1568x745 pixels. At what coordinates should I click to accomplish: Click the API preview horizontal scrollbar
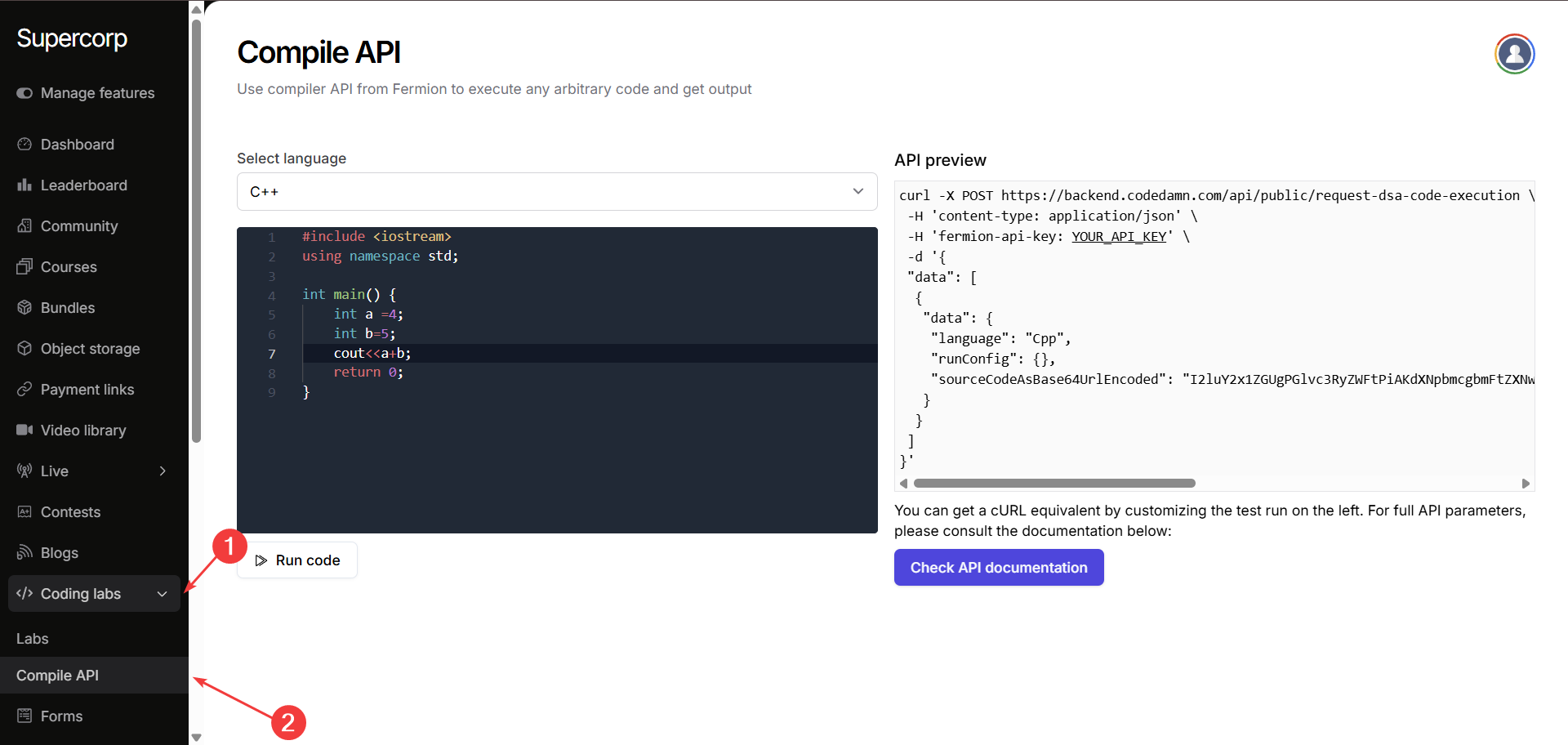(x=1053, y=484)
